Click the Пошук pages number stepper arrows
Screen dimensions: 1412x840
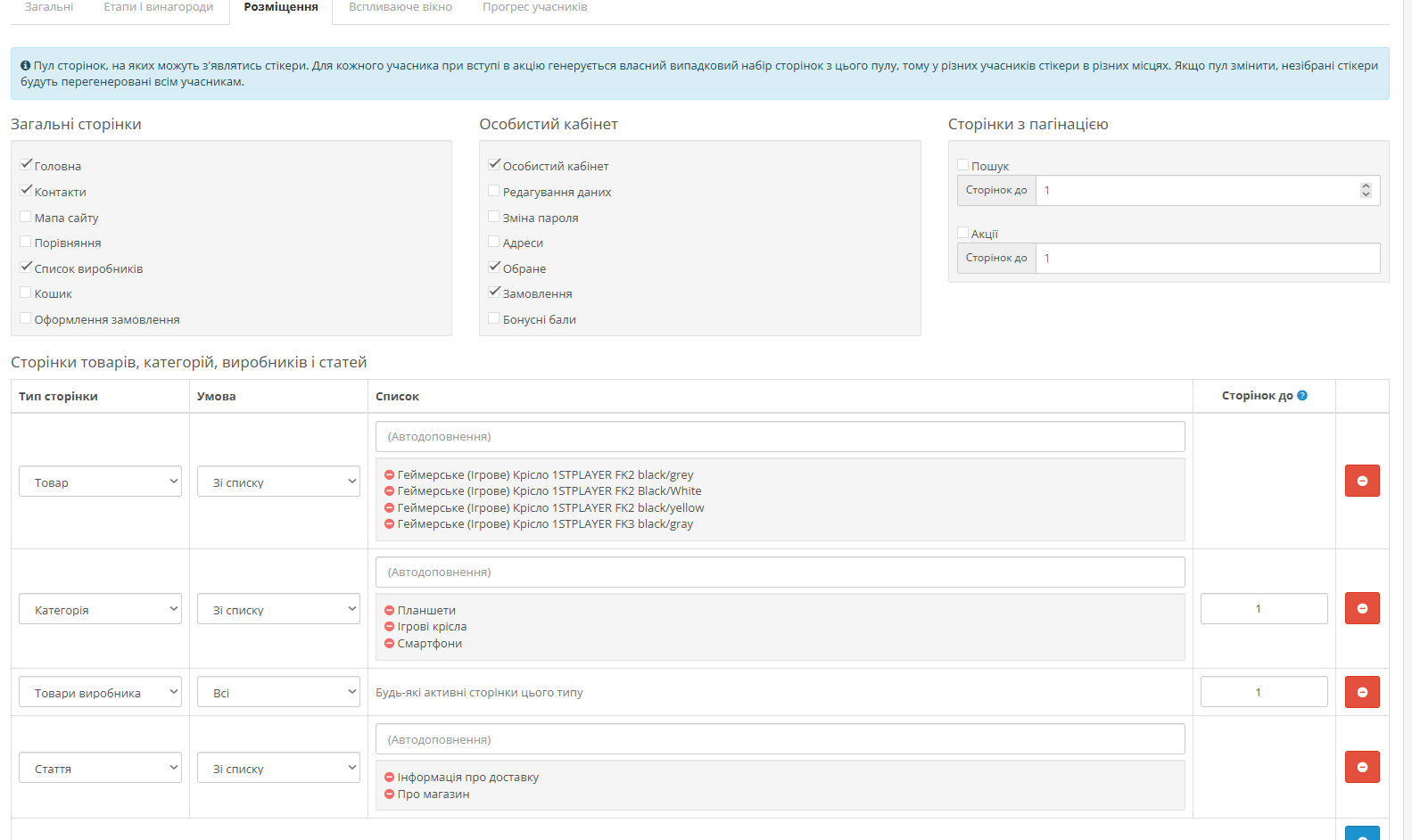pyautogui.click(x=1366, y=190)
